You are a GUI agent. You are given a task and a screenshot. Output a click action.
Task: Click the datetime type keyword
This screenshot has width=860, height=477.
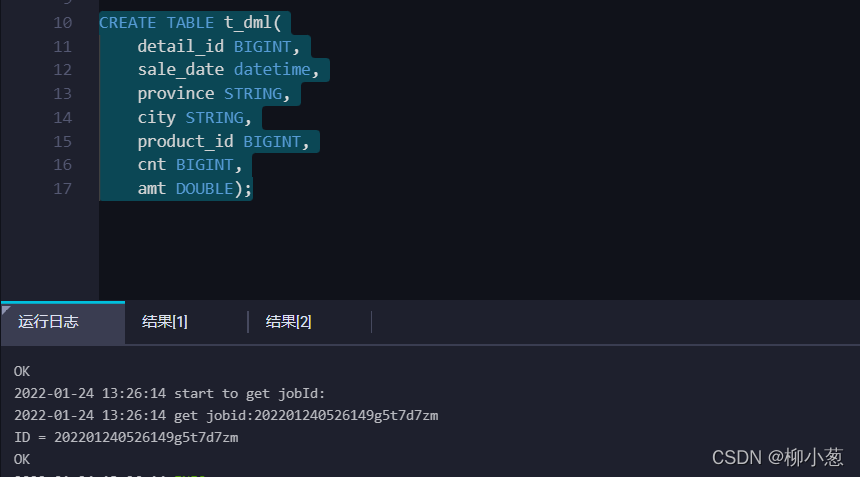[x=272, y=70]
